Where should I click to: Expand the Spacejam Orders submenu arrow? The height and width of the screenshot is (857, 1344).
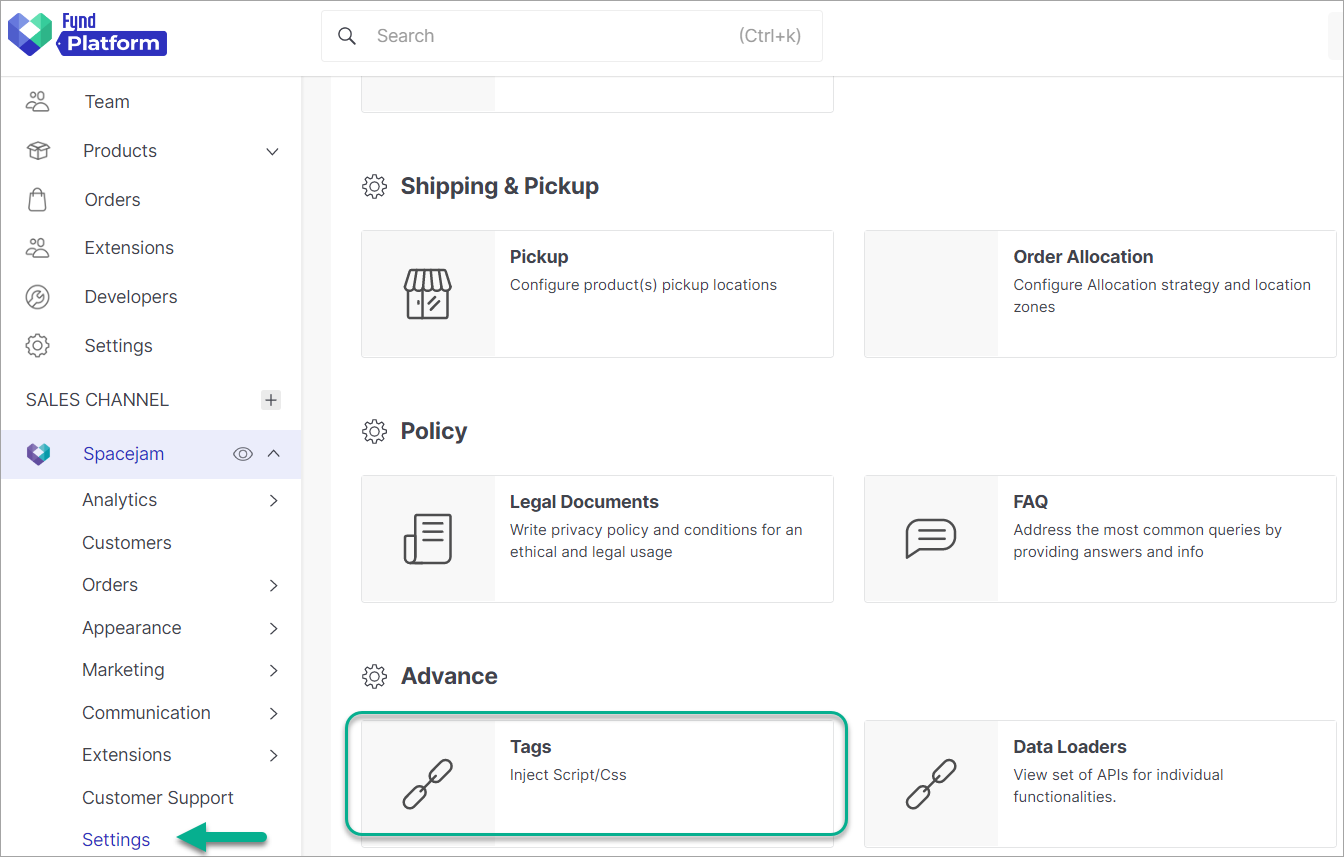click(274, 586)
